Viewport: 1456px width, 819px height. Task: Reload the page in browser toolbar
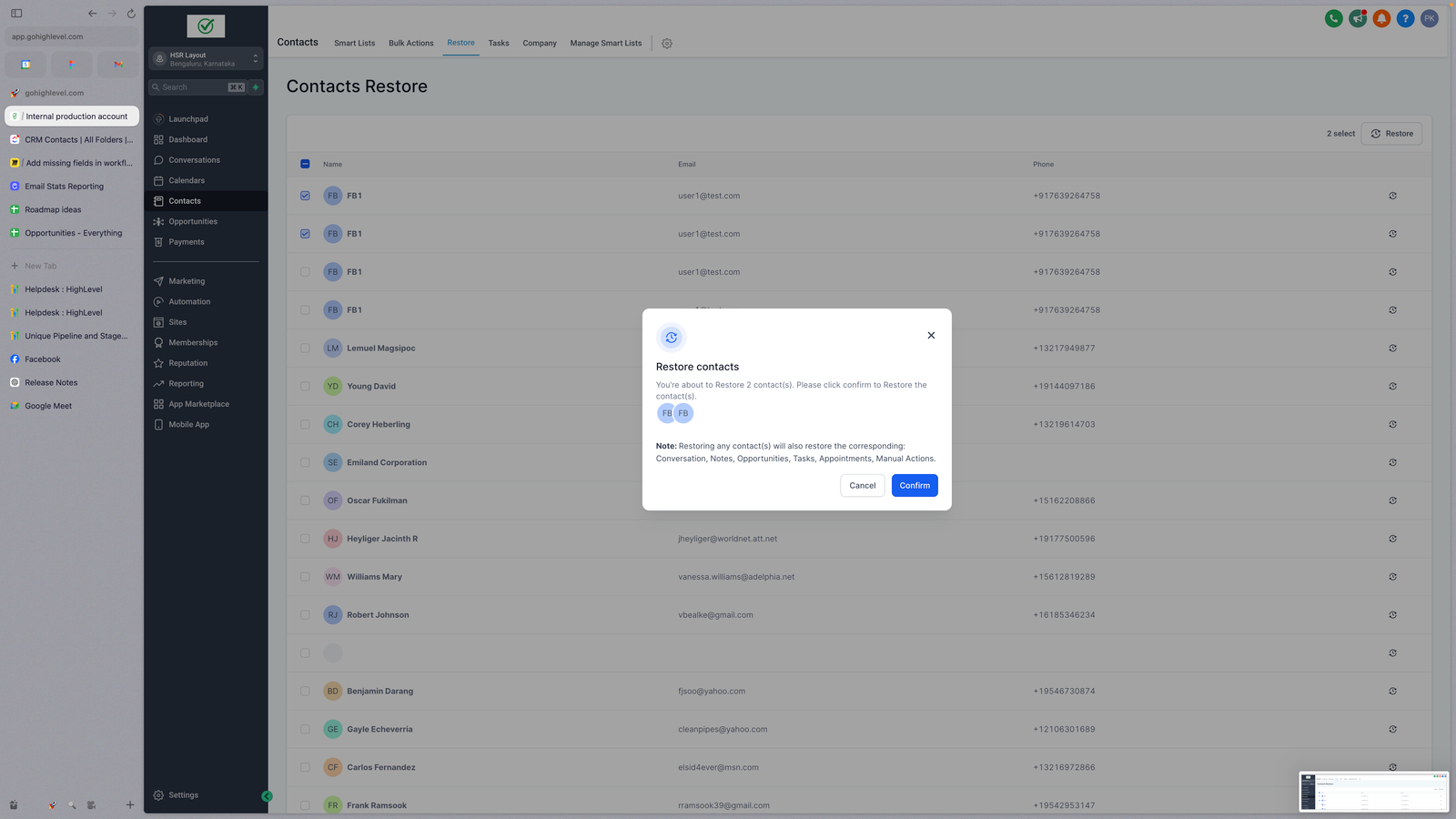coord(131,14)
